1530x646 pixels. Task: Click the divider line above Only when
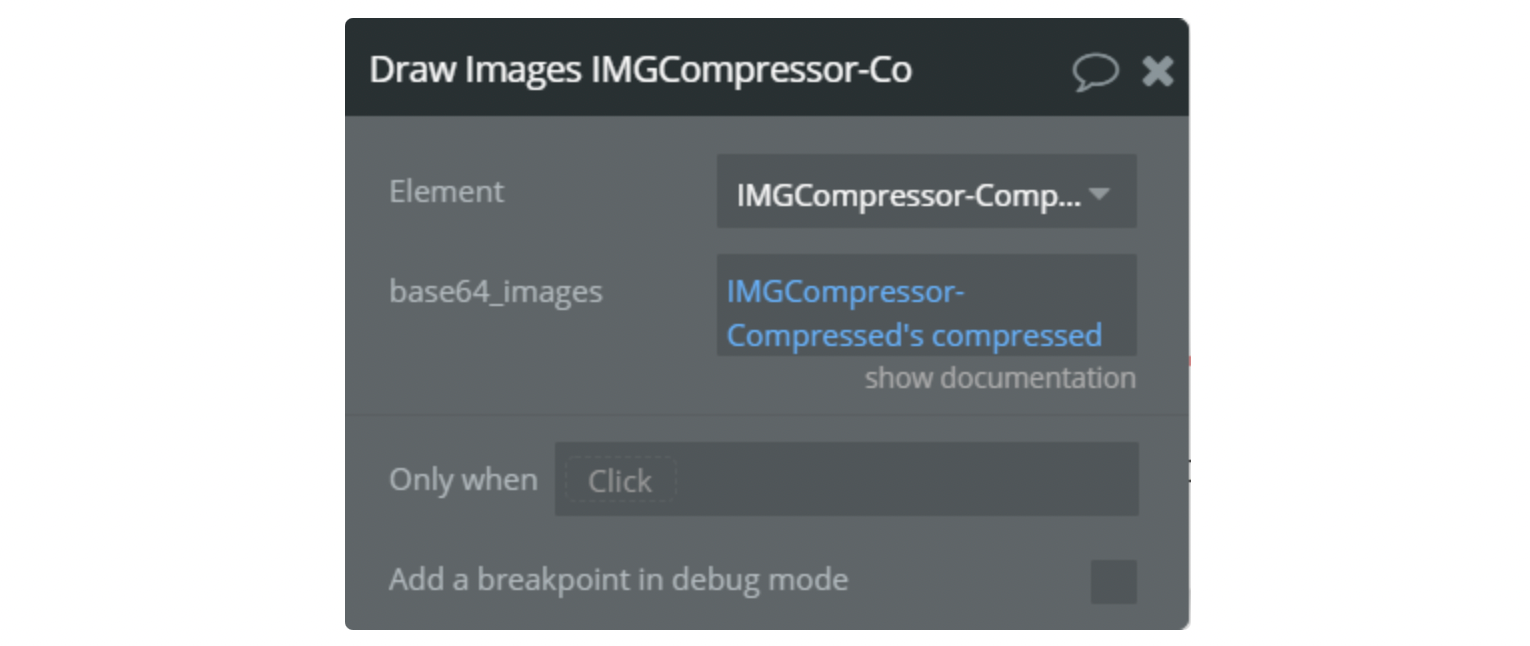pos(767,414)
